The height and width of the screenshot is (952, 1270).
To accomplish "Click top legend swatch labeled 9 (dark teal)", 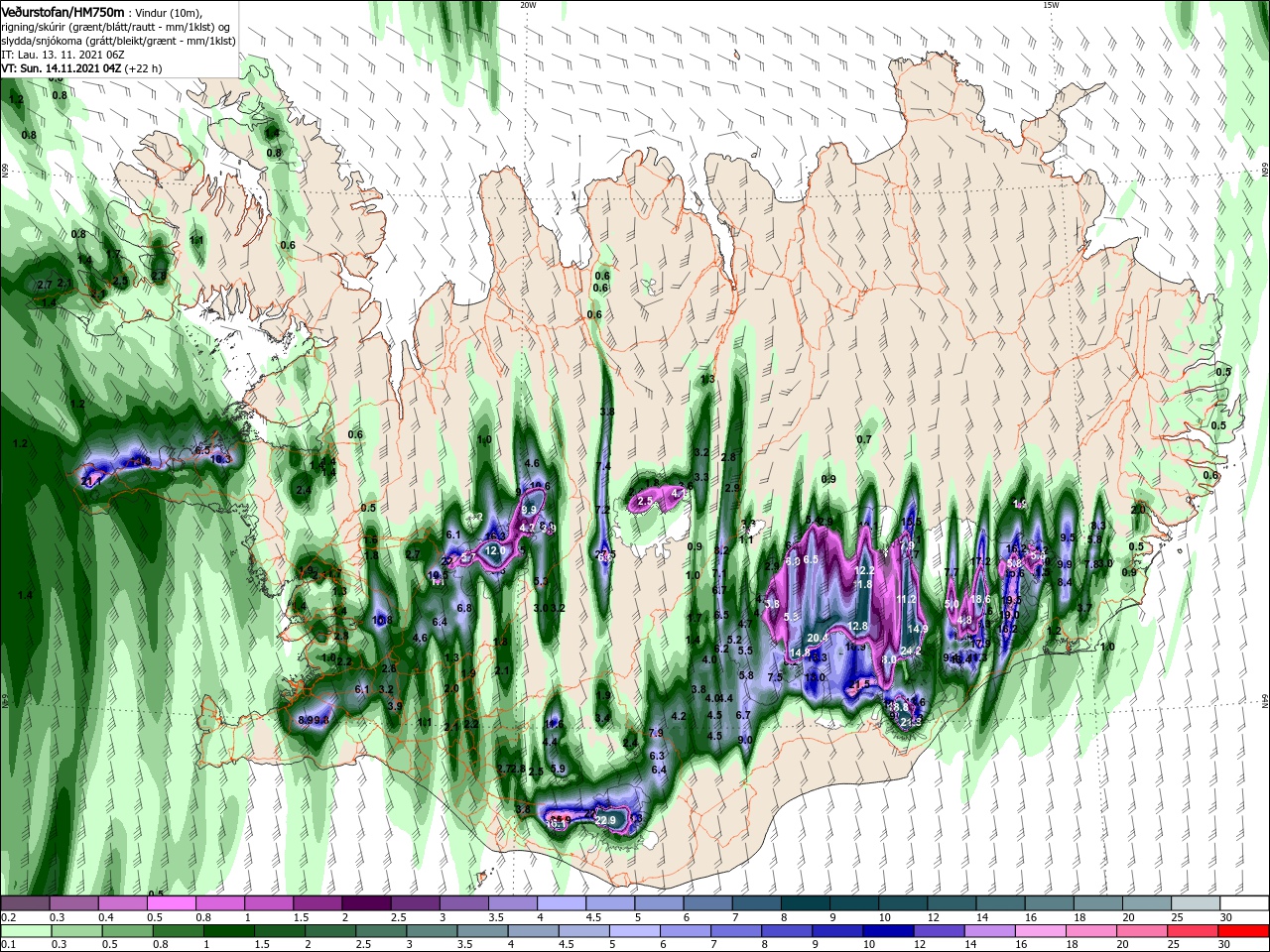I will tap(852, 903).
